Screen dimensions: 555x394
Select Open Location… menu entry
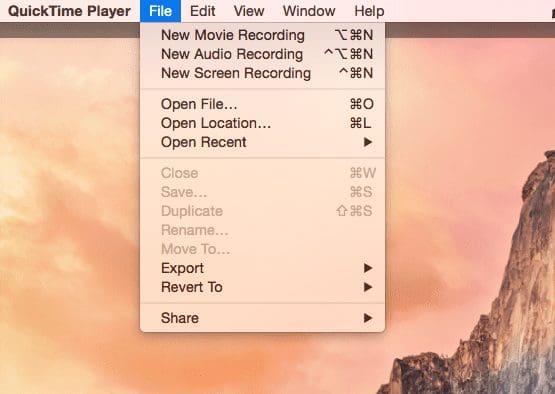coord(263,123)
